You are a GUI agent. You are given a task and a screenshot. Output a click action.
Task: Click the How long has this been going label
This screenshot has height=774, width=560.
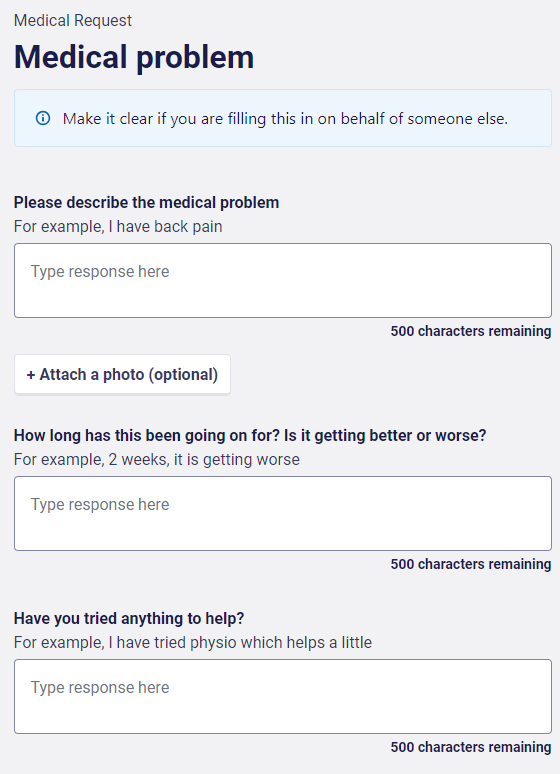click(250, 435)
